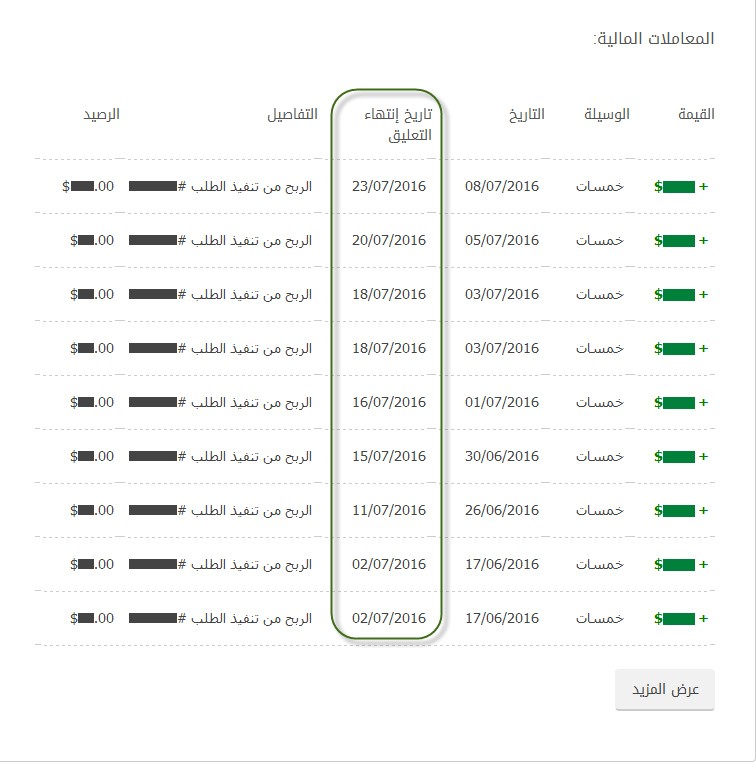Click the "المعاملات المالية" section heading
This screenshot has width=756, height=779.
(x=654, y=39)
